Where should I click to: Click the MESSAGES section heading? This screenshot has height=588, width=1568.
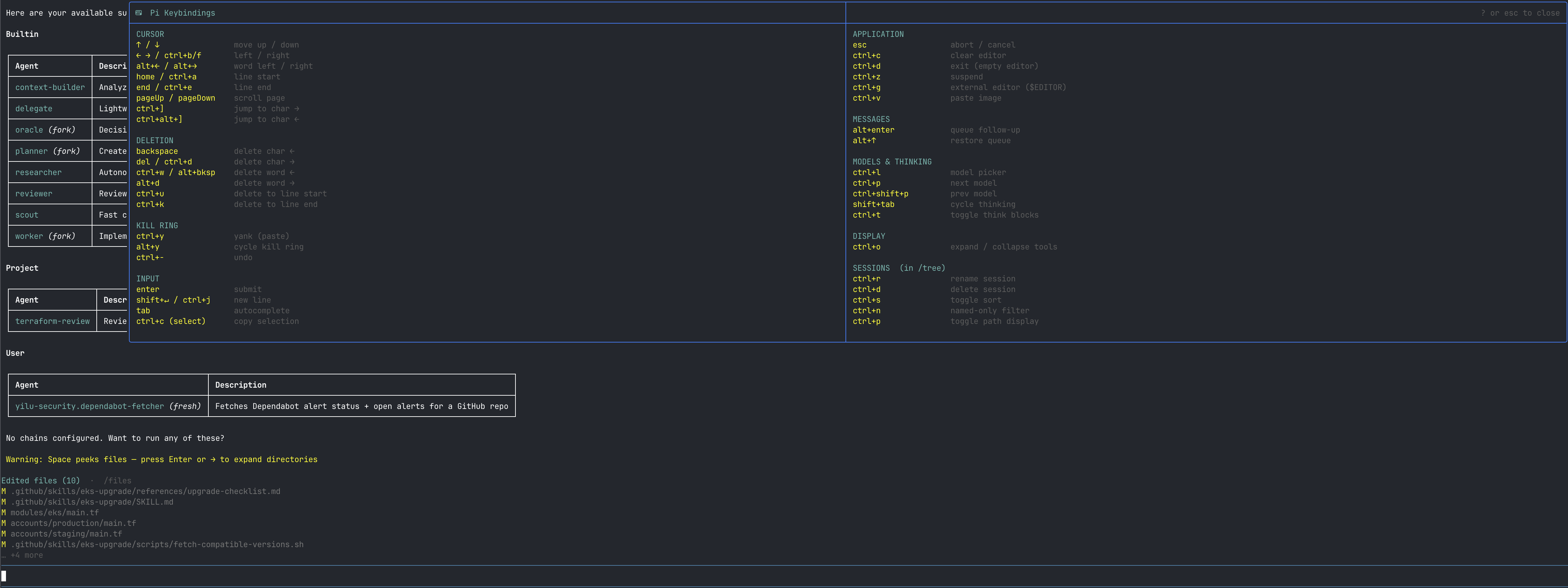pos(871,119)
